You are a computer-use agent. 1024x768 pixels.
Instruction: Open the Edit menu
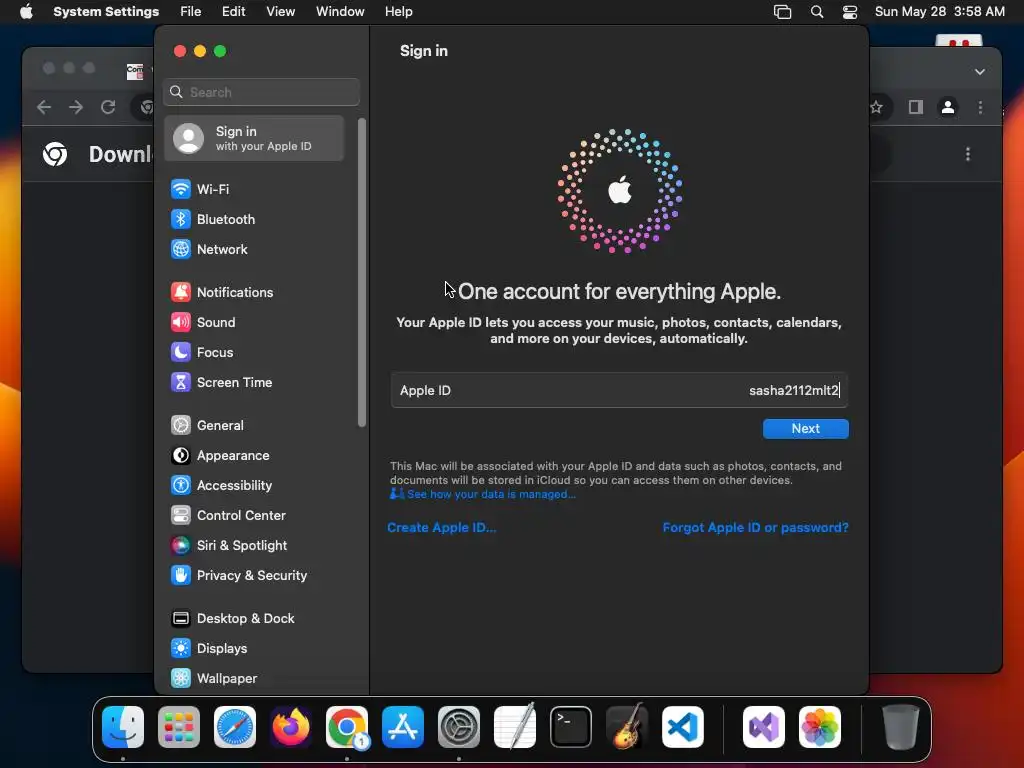click(234, 12)
